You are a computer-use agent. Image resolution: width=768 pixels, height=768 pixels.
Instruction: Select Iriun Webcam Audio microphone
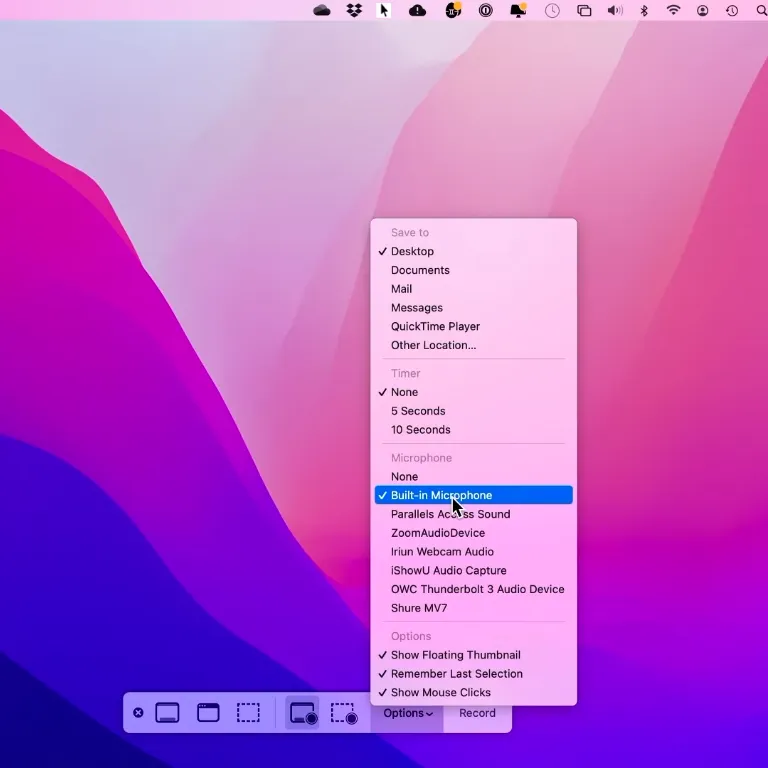pos(474,552)
